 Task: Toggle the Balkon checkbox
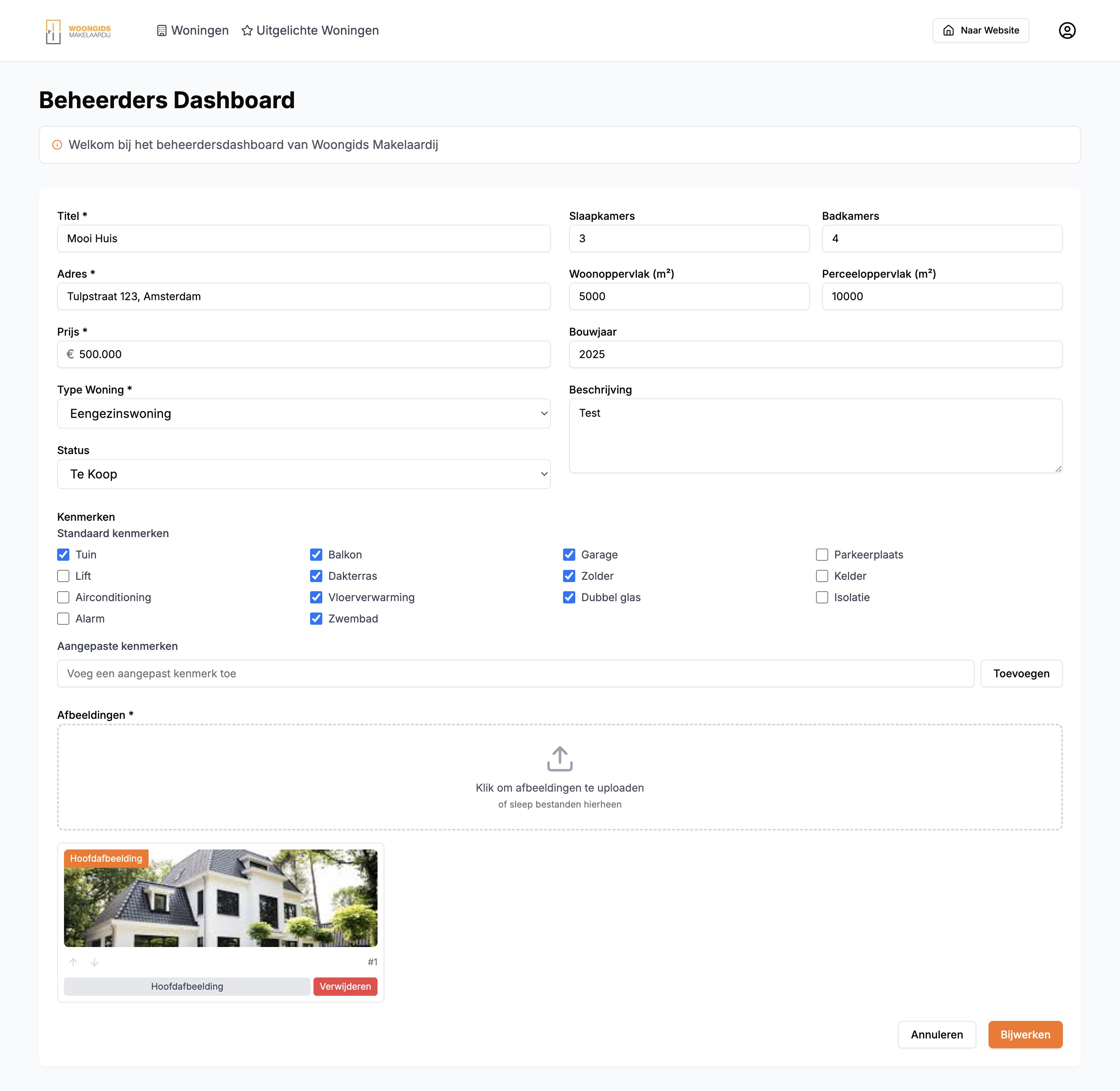[316, 555]
